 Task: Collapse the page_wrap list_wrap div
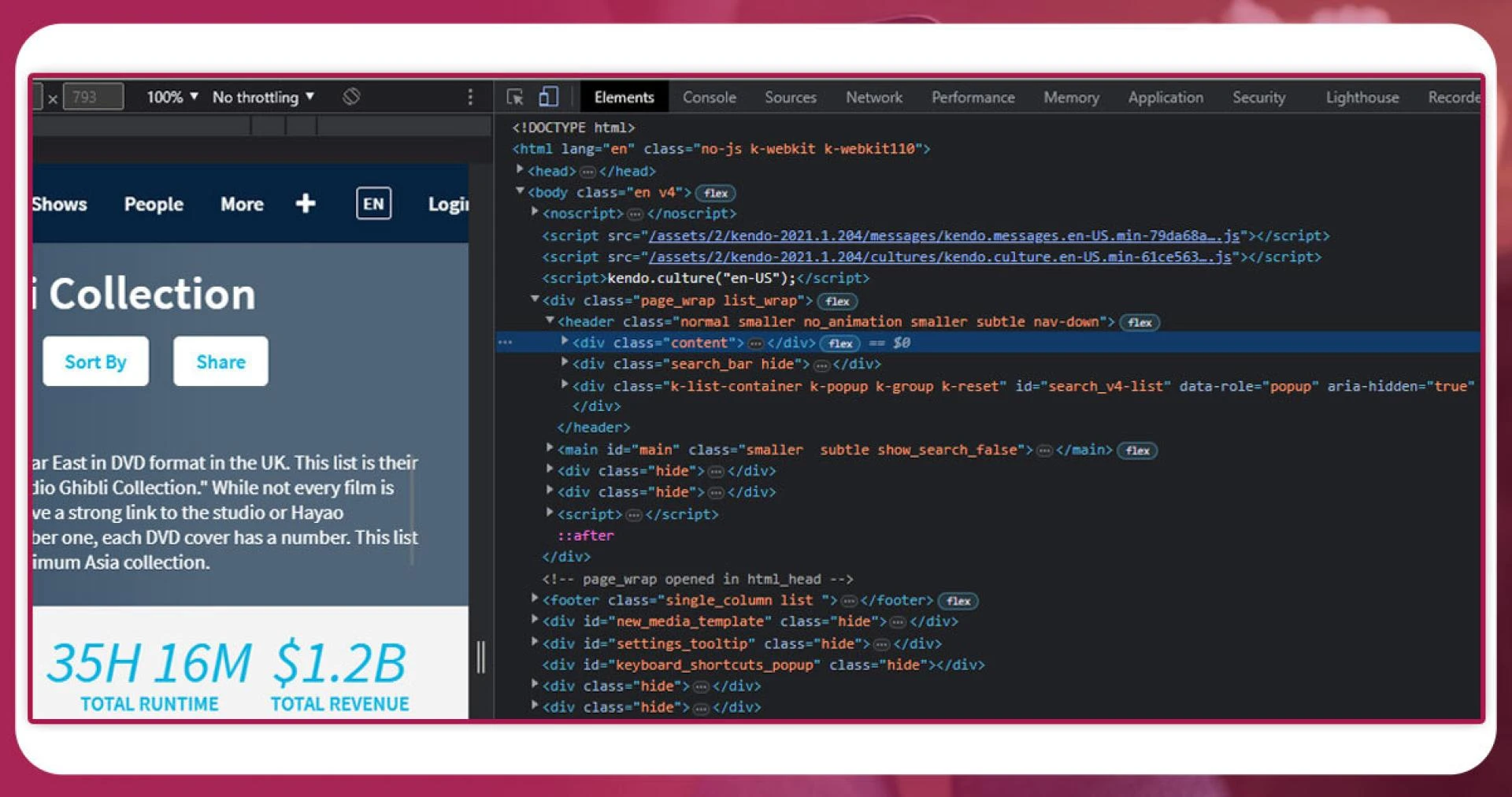point(535,298)
